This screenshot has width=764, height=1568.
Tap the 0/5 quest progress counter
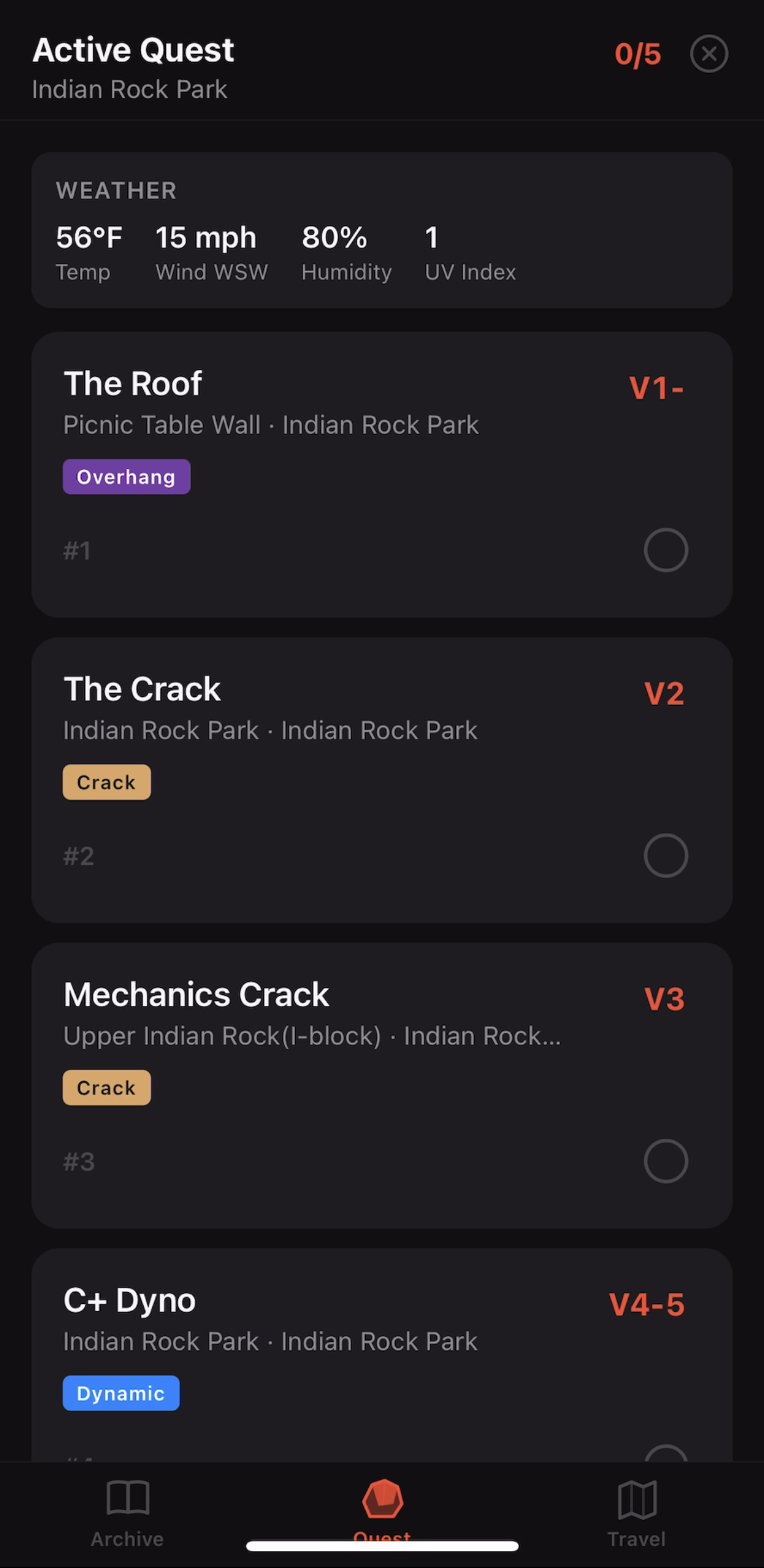tap(637, 54)
